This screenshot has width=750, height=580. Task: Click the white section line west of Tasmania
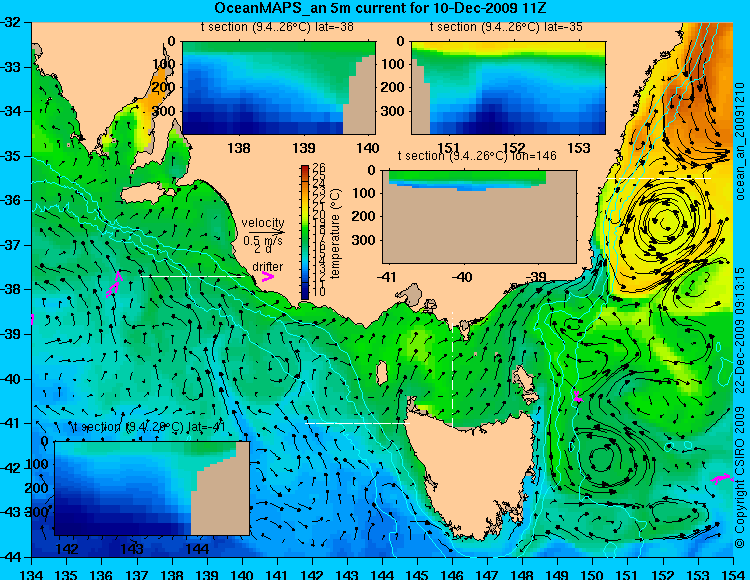(x=357, y=423)
